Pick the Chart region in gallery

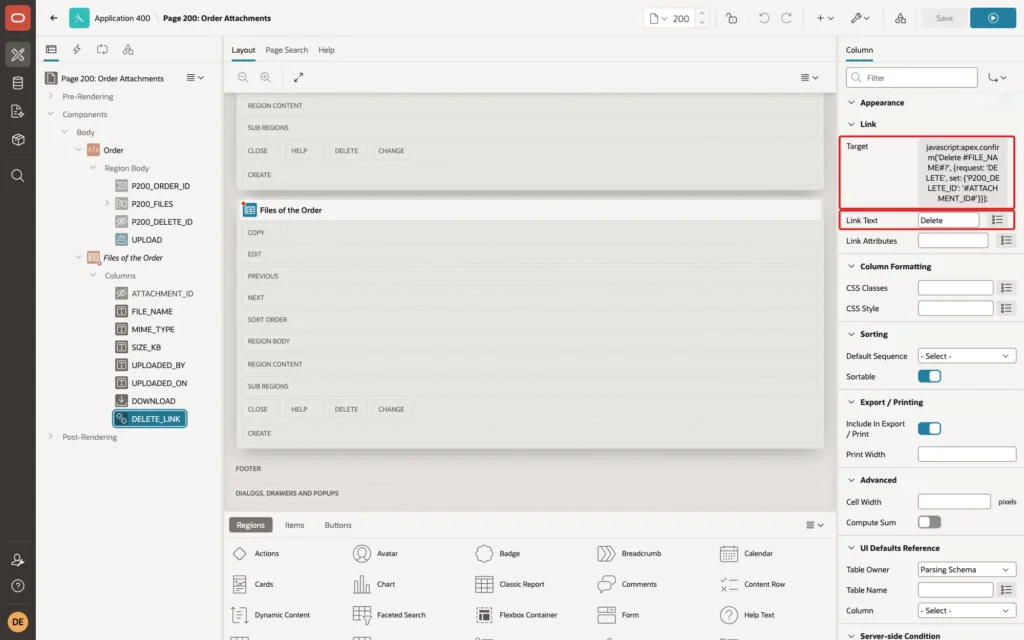click(374, 584)
